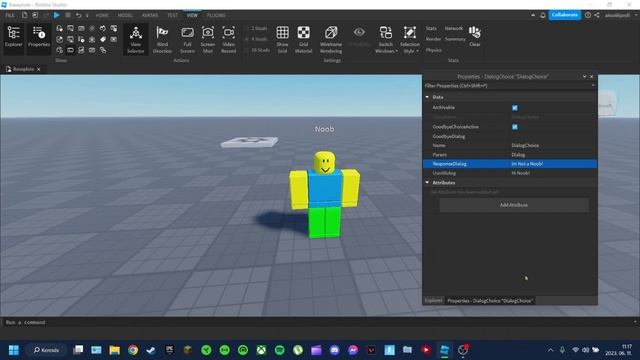The height and width of the screenshot is (360, 640).
Task: Open Grid Material setting
Action: (303, 39)
